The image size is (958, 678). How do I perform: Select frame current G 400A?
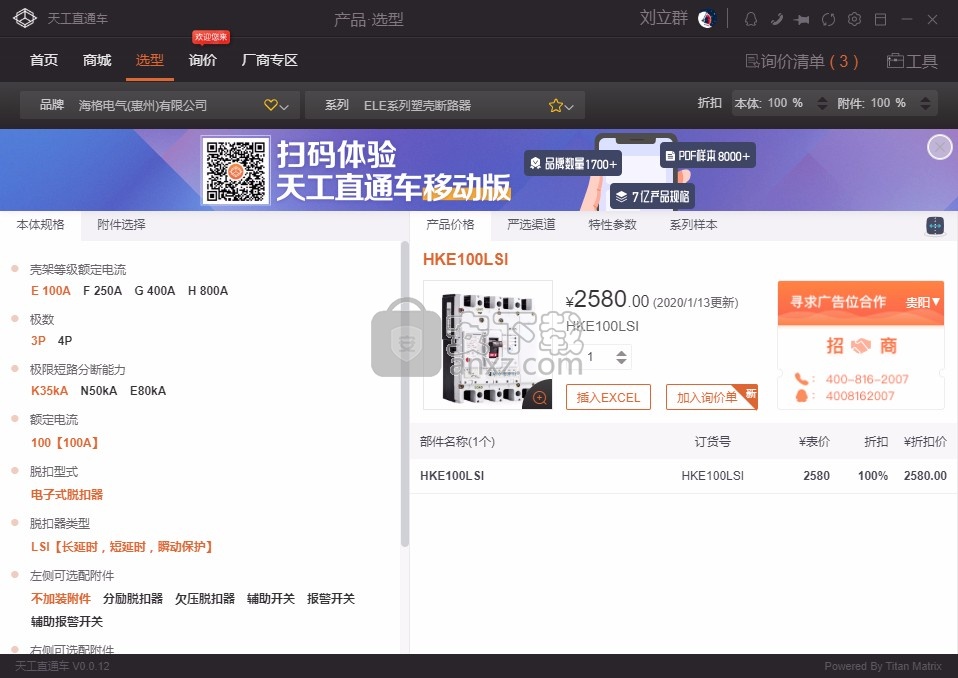tap(155, 291)
